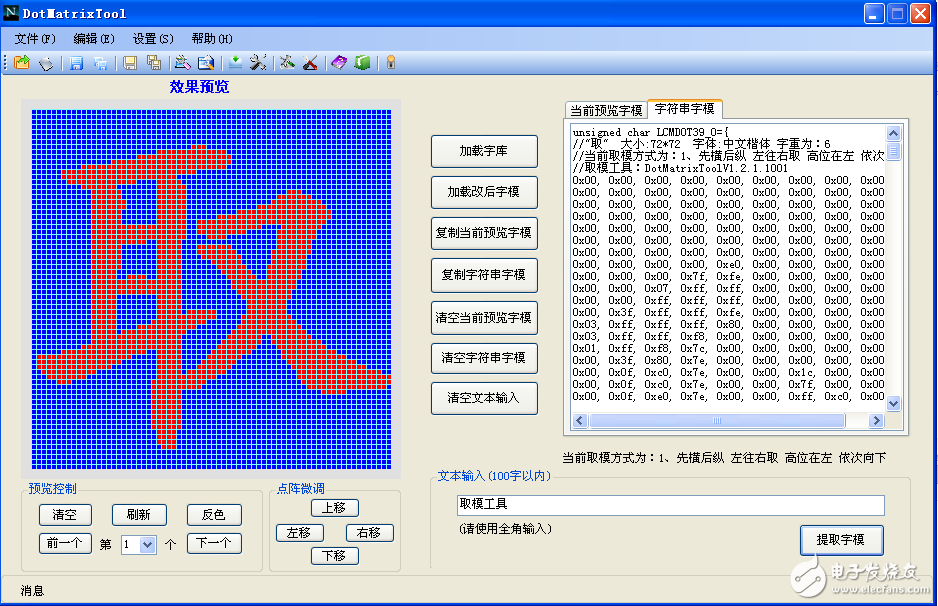Click the gray tag icon in toolbar
Screen dimensions: 938x606
46,63
